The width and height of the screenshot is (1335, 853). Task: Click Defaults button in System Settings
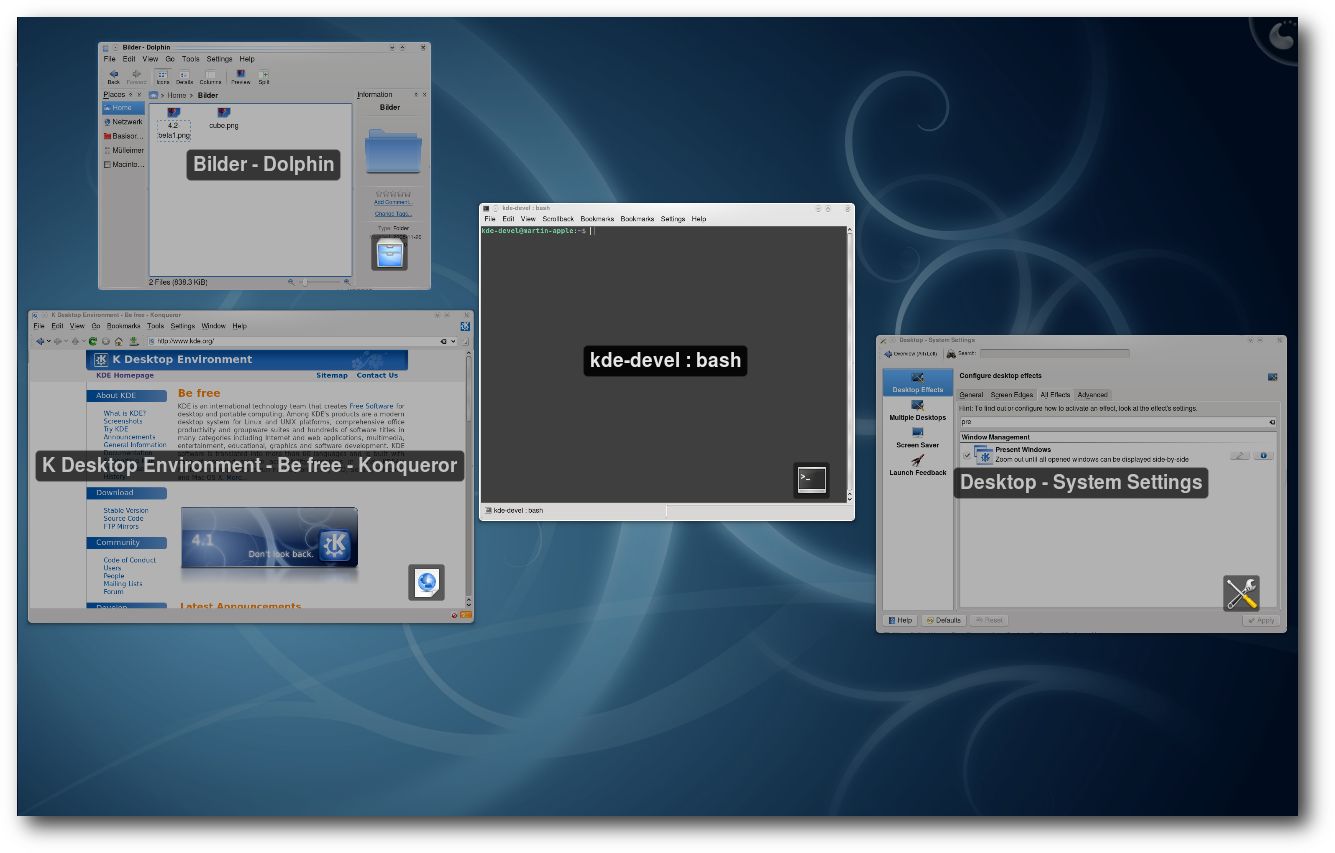coord(943,620)
